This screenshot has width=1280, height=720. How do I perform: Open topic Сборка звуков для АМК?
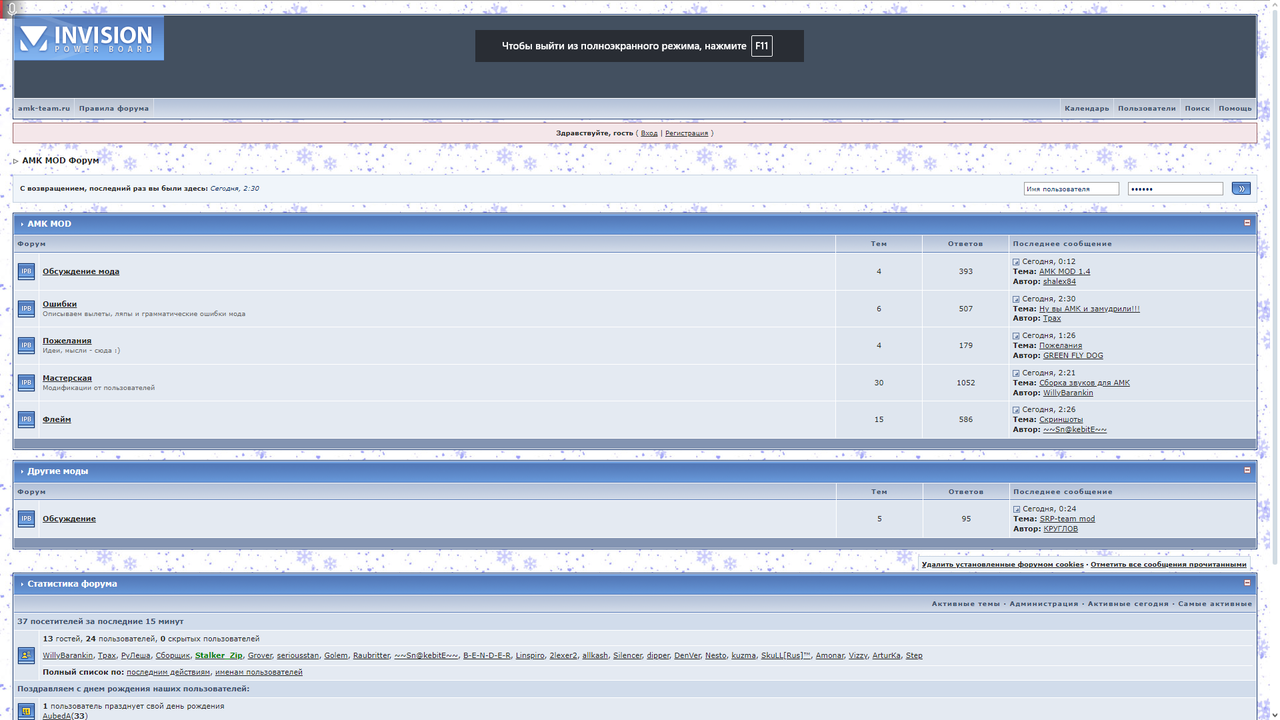pyautogui.click(x=1084, y=383)
